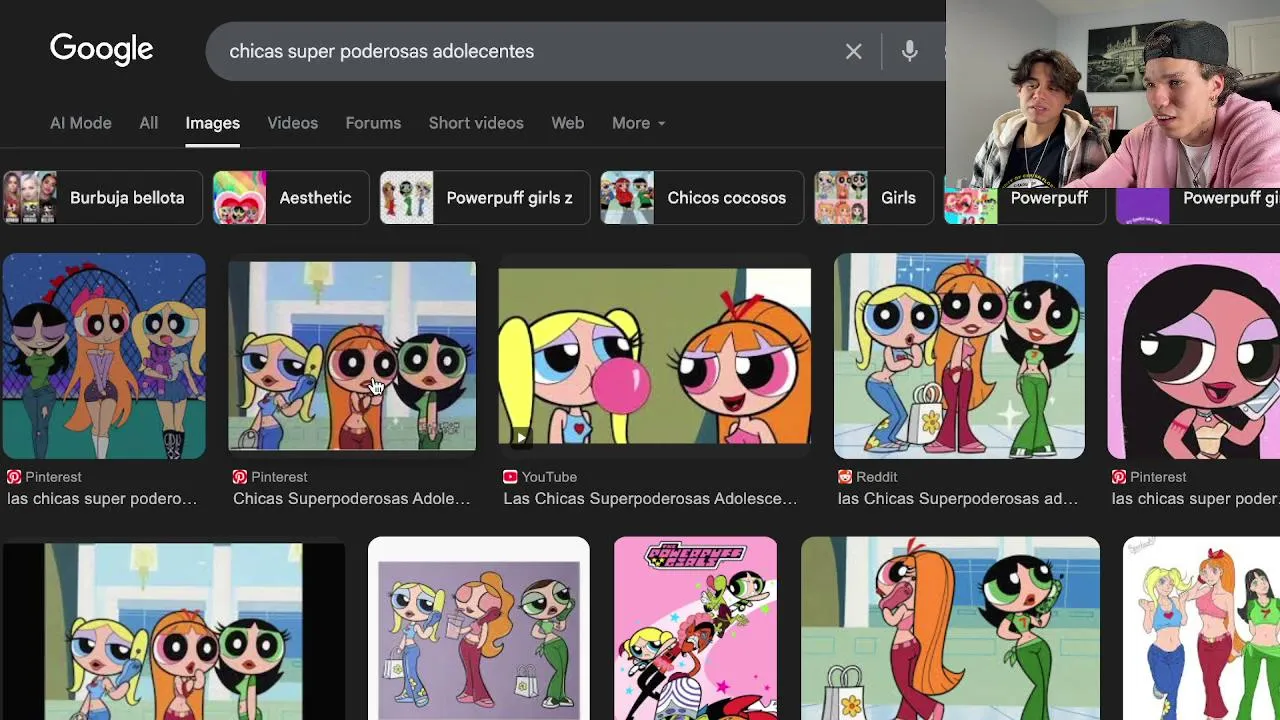Click the 'Chicas Superpoderosas Adole...' Pinterest caption
Screen dimensions: 1280x720
point(351,499)
